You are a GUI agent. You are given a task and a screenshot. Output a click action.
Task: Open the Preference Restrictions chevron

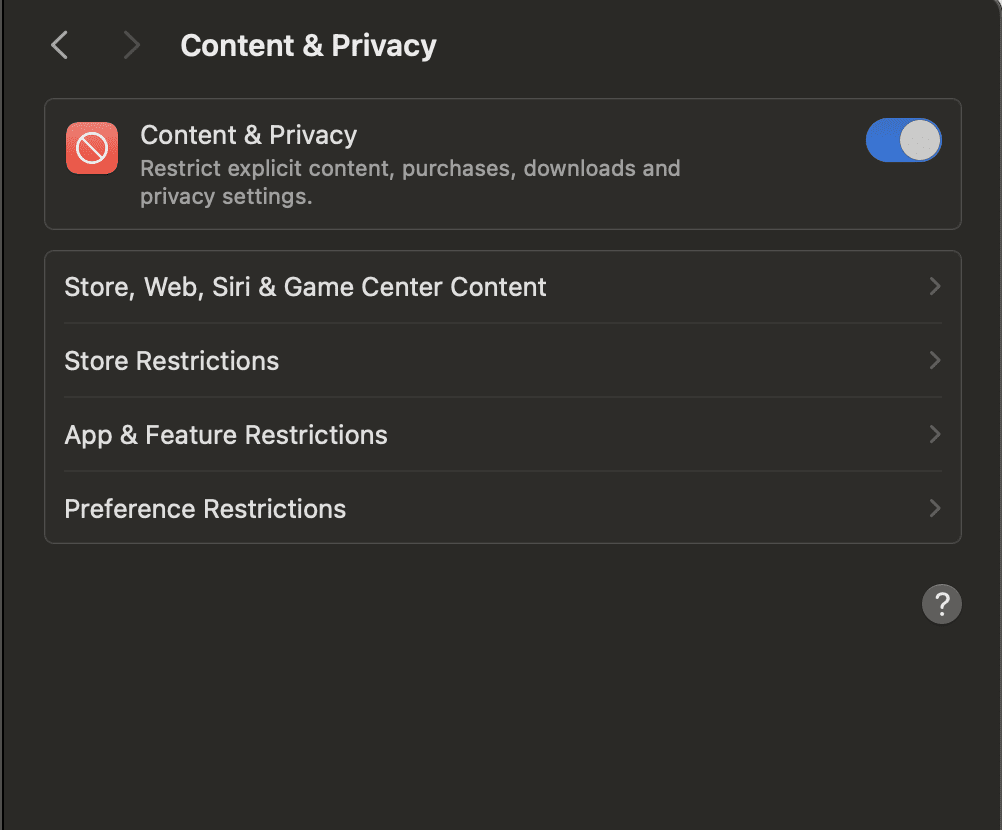(933, 509)
